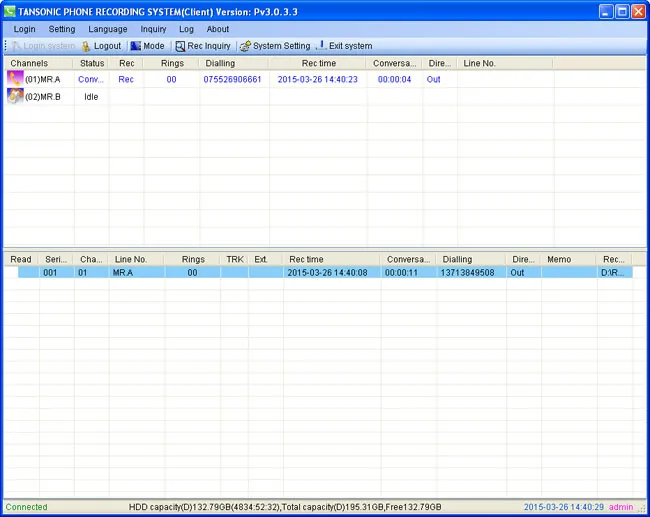Open the About menu
This screenshot has width=650, height=517.
click(218, 29)
